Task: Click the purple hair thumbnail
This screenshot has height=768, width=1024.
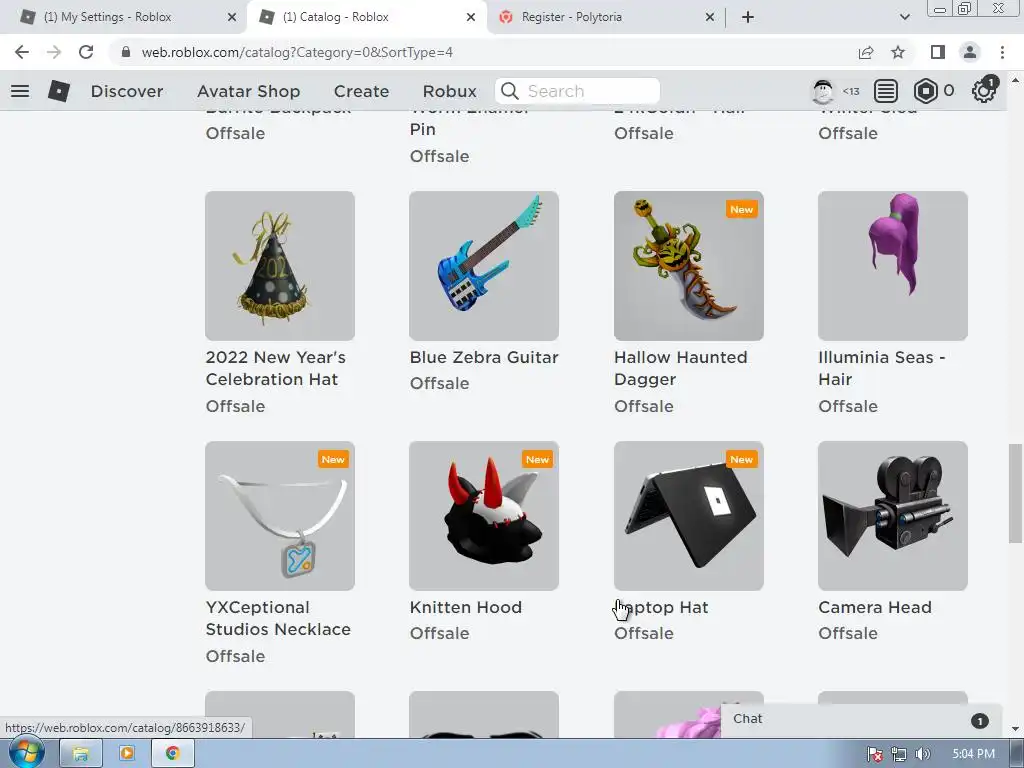Action: coord(893,266)
